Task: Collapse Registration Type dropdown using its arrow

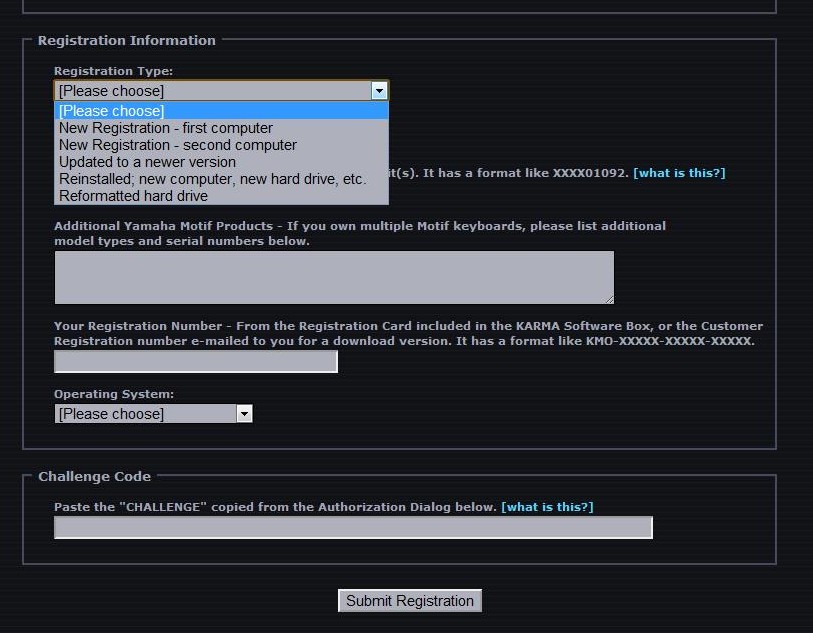Action: (379, 91)
